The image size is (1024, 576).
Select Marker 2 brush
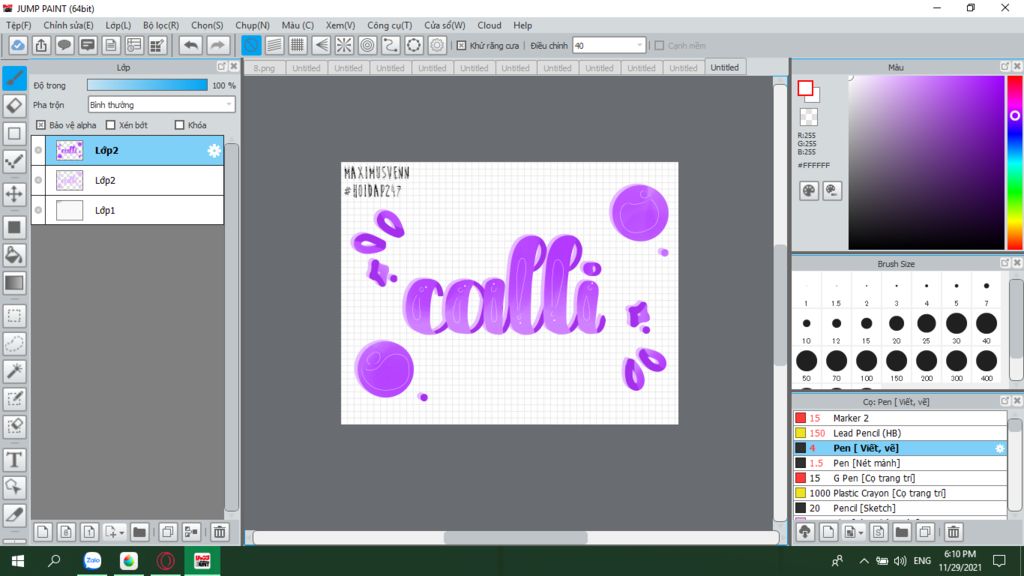[x=900, y=418]
